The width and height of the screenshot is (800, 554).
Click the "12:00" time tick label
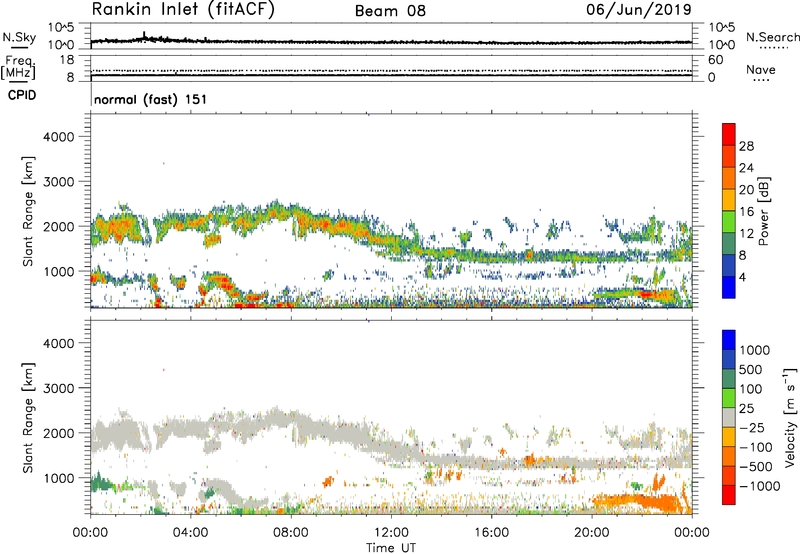tap(391, 533)
